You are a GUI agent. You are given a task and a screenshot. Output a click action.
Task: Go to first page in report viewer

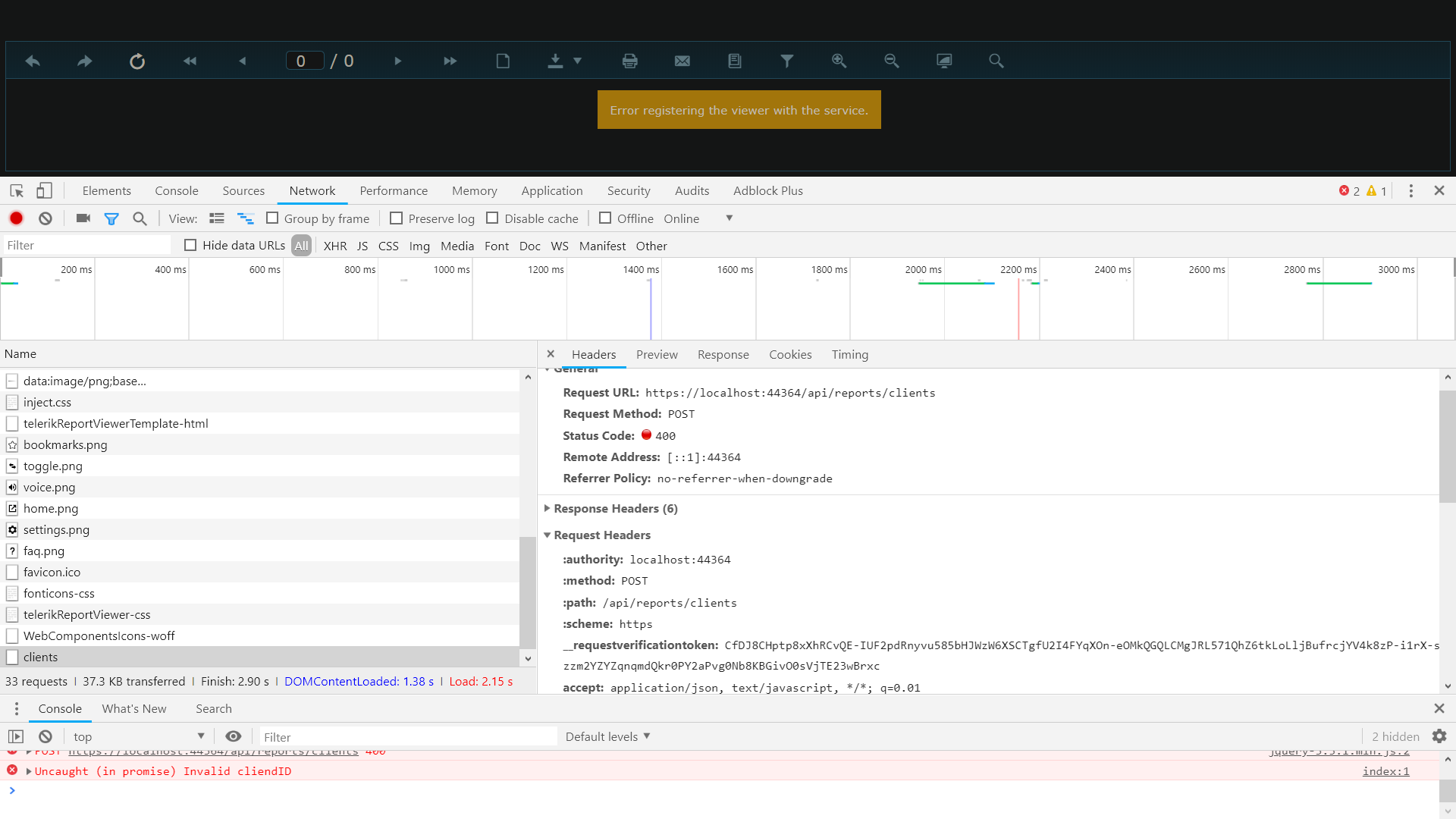(190, 61)
